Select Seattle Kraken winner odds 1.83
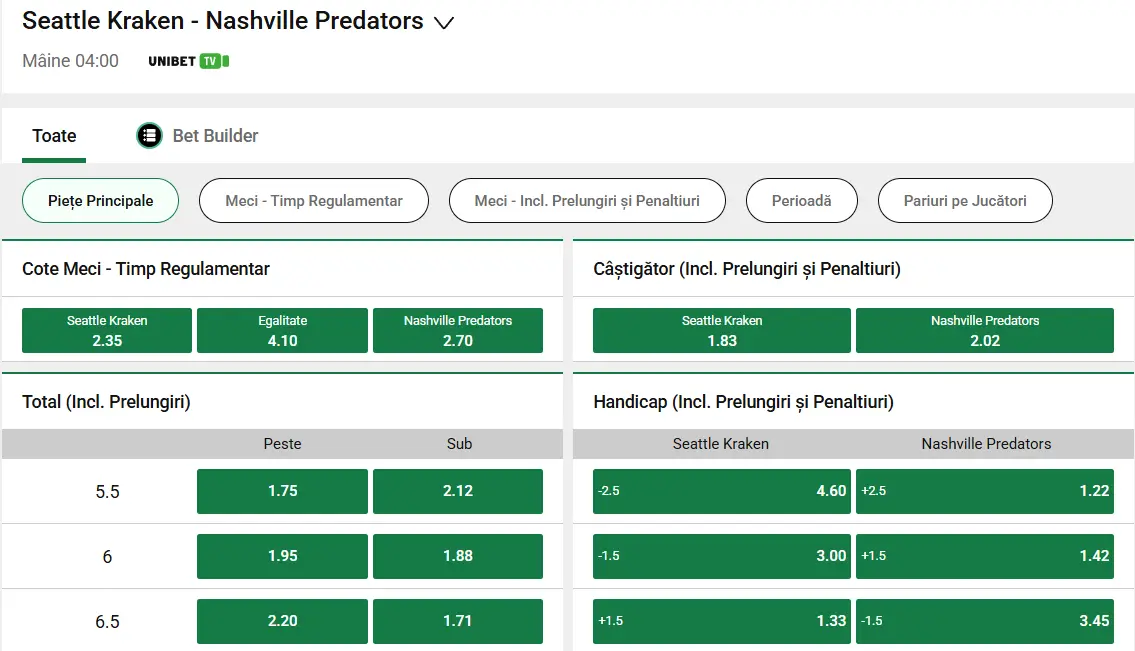The image size is (1135, 651). 721,330
